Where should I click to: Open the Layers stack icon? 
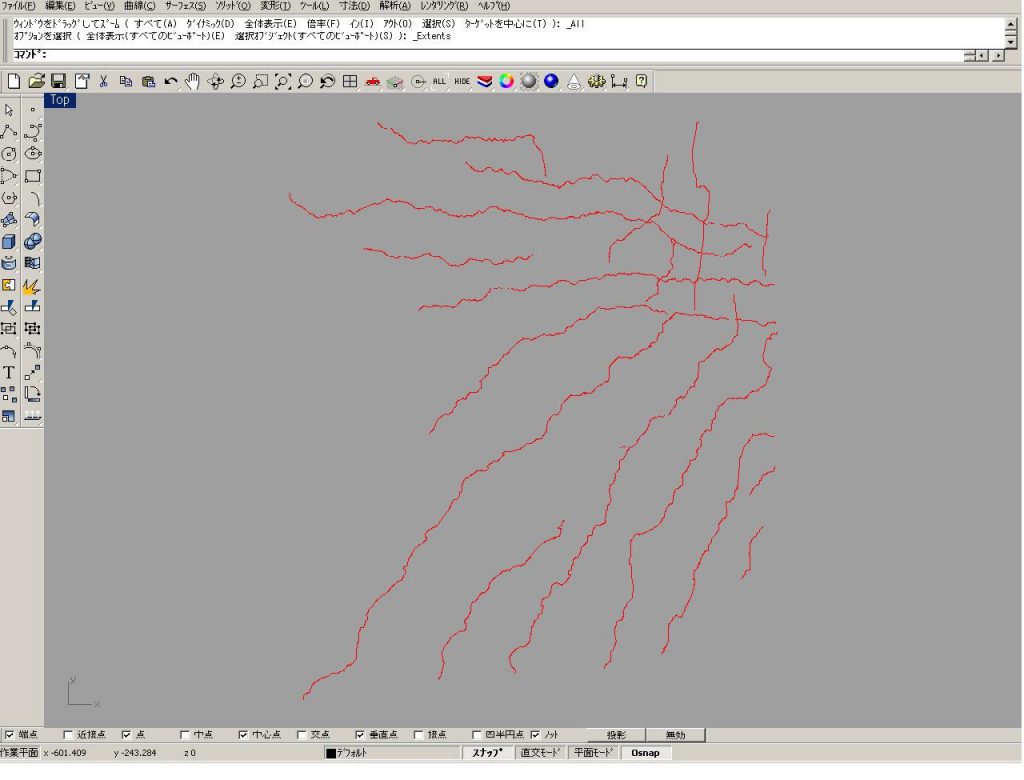coord(485,81)
